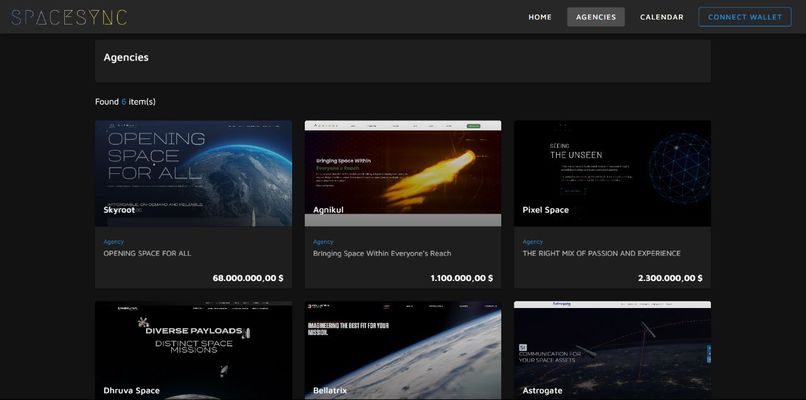The image size is (806, 400).
Task: Click the Pixel Space name overlay
Action: click(x=545, y=210)
